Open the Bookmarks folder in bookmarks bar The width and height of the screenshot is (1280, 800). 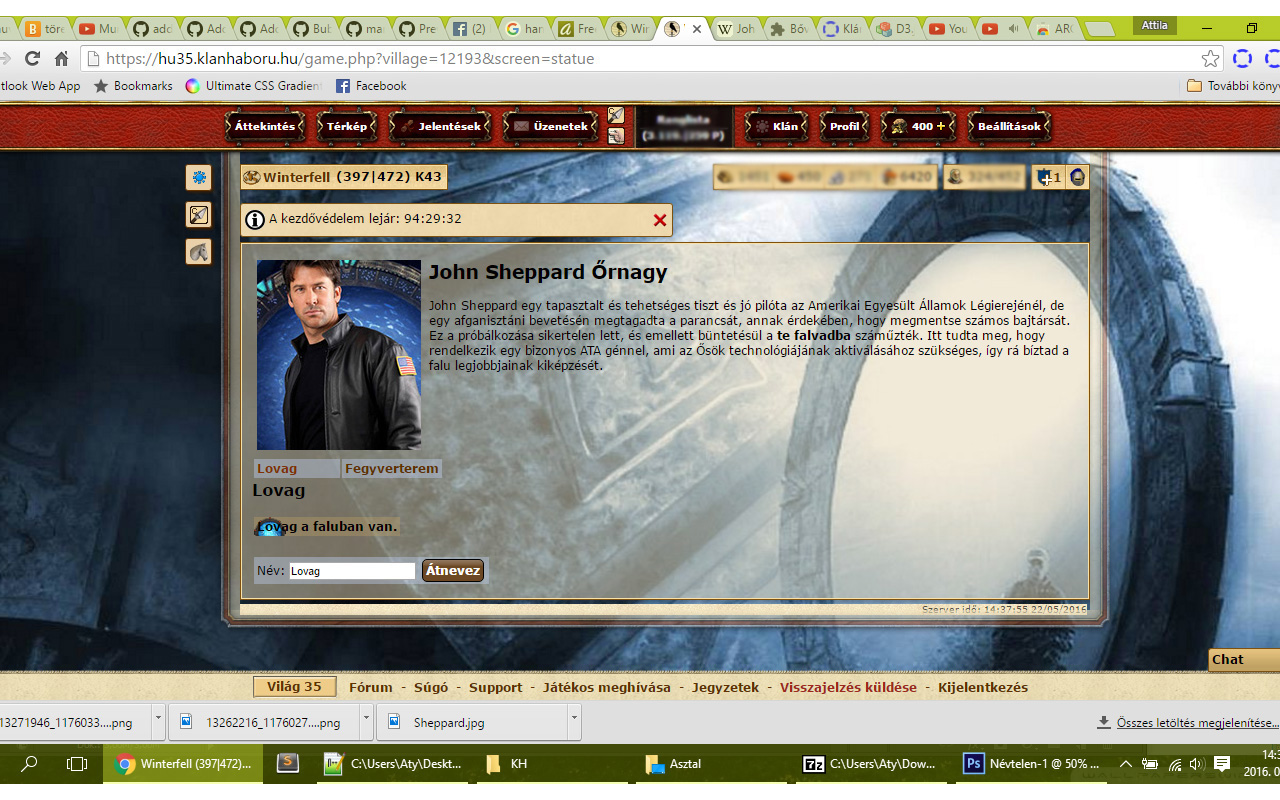coord(133,86)
